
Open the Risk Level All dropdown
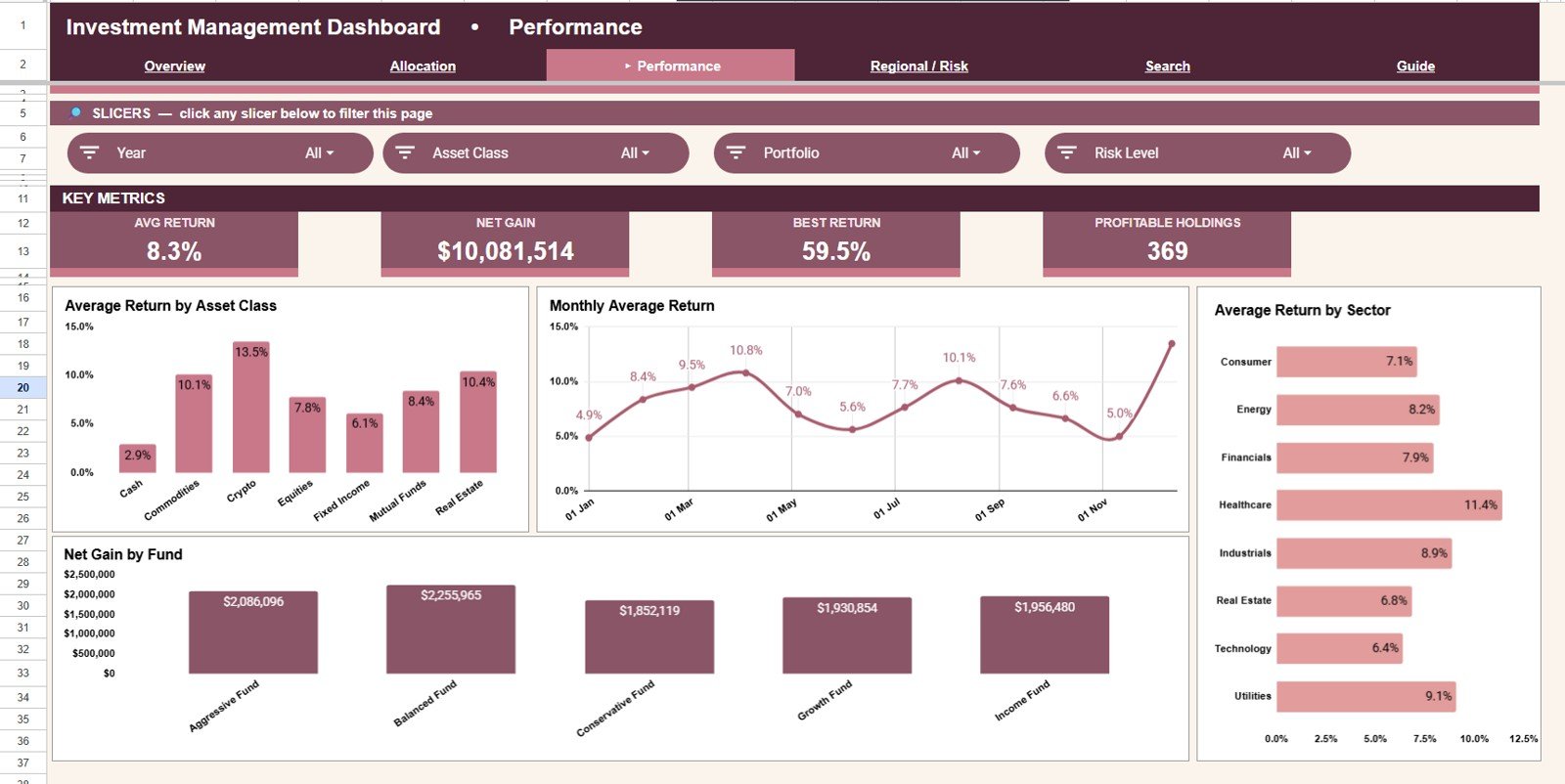(1297, 152)
